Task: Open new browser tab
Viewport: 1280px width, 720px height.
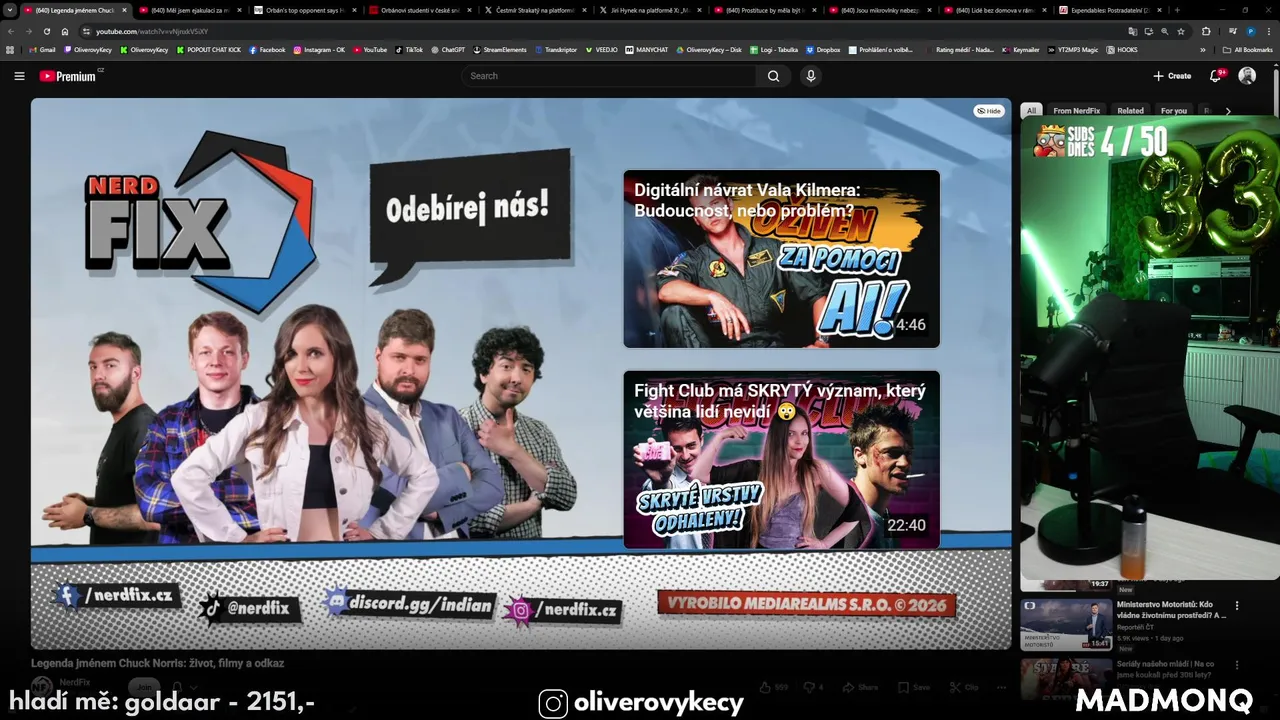Action: tap(1177, 10)
